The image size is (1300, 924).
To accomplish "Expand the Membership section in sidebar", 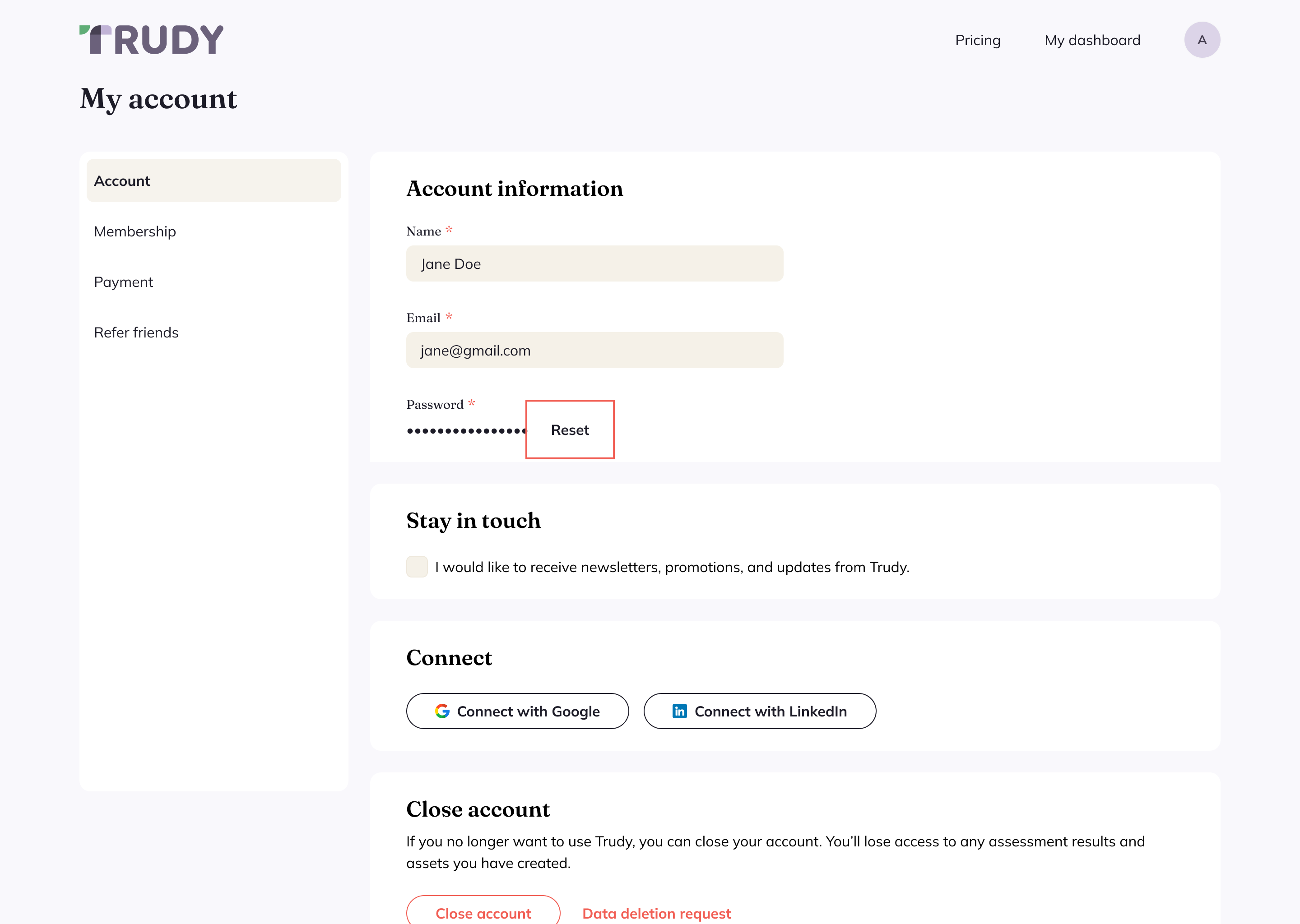I will (x=135, y=231).
